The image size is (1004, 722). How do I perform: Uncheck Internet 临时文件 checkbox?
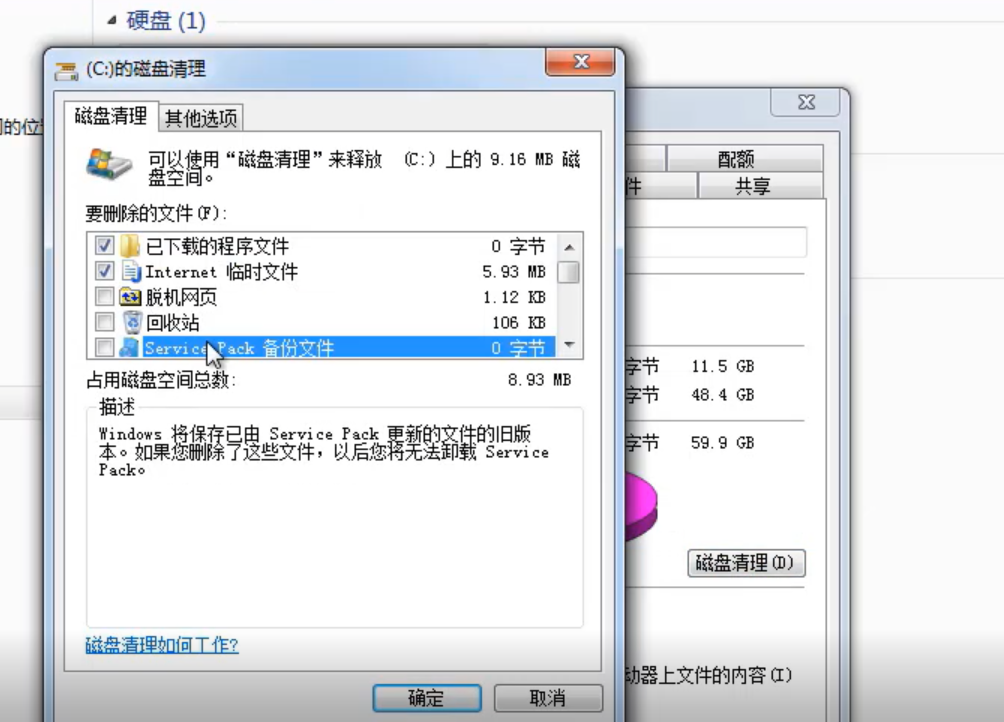(x=104, y=271)
